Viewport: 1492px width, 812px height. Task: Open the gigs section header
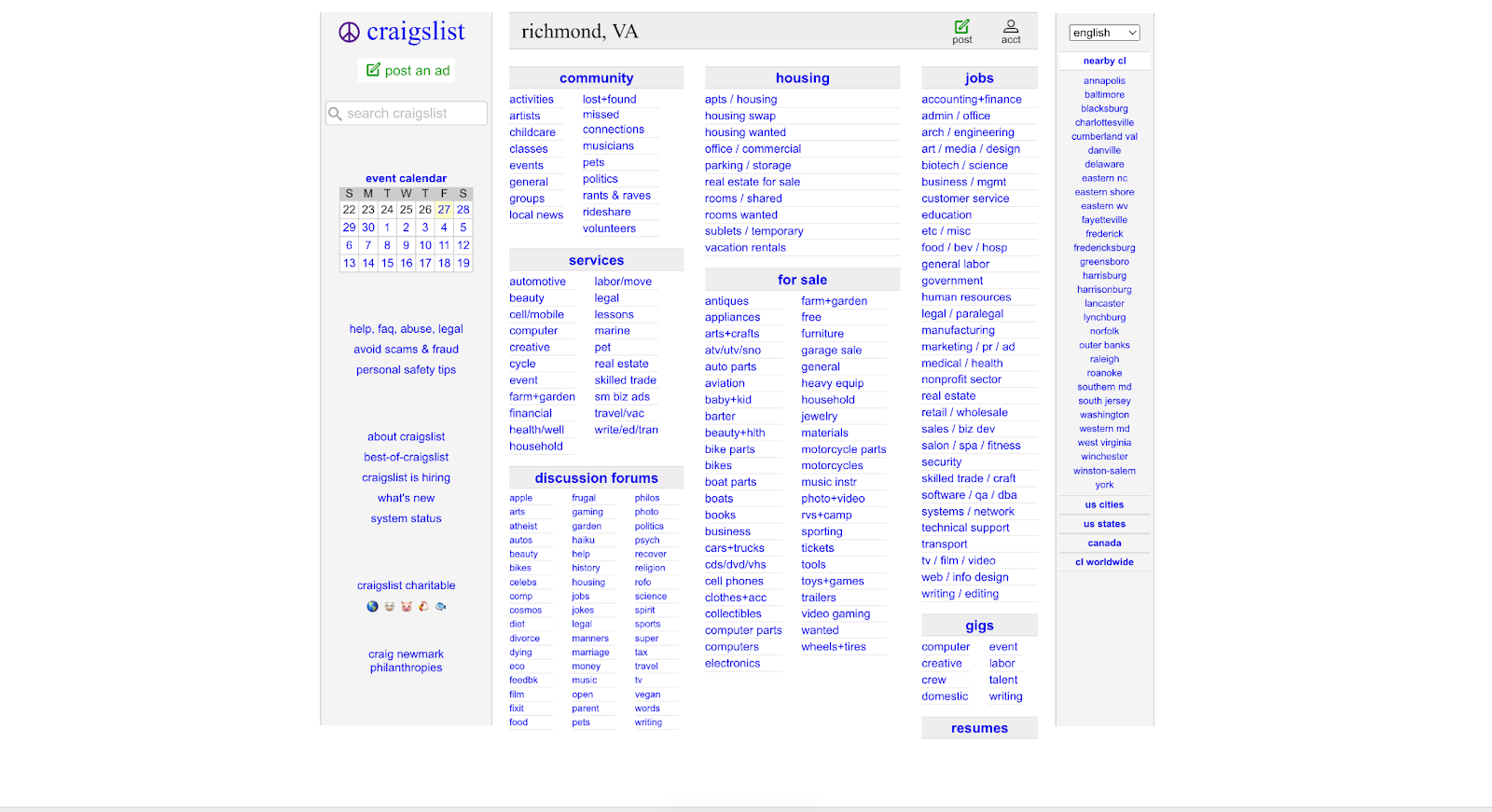point(979,626)
